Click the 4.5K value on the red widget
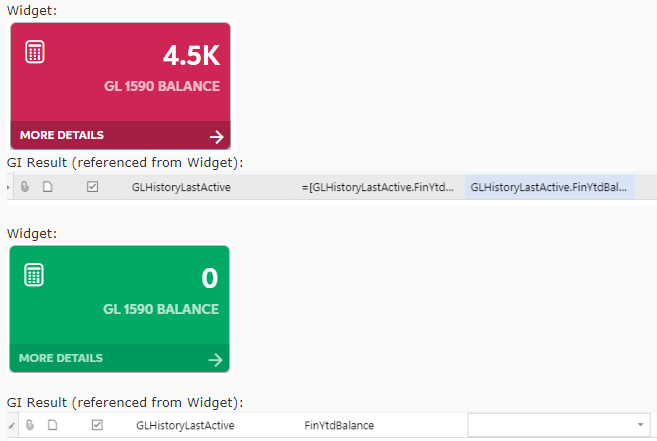This screenshot has width=657, height=441. tap(191, 57)
